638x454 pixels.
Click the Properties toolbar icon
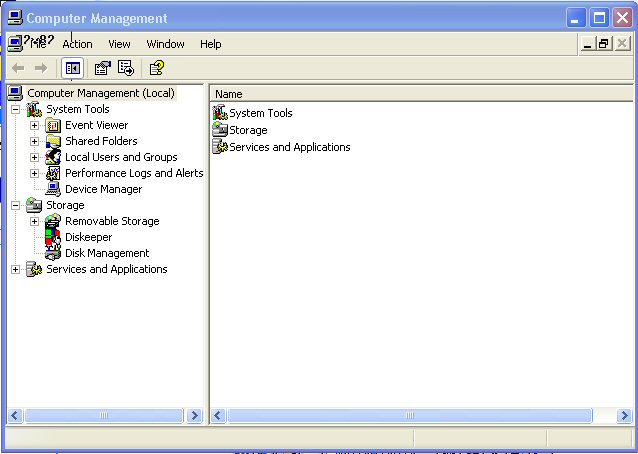click(x=102, y=68)
